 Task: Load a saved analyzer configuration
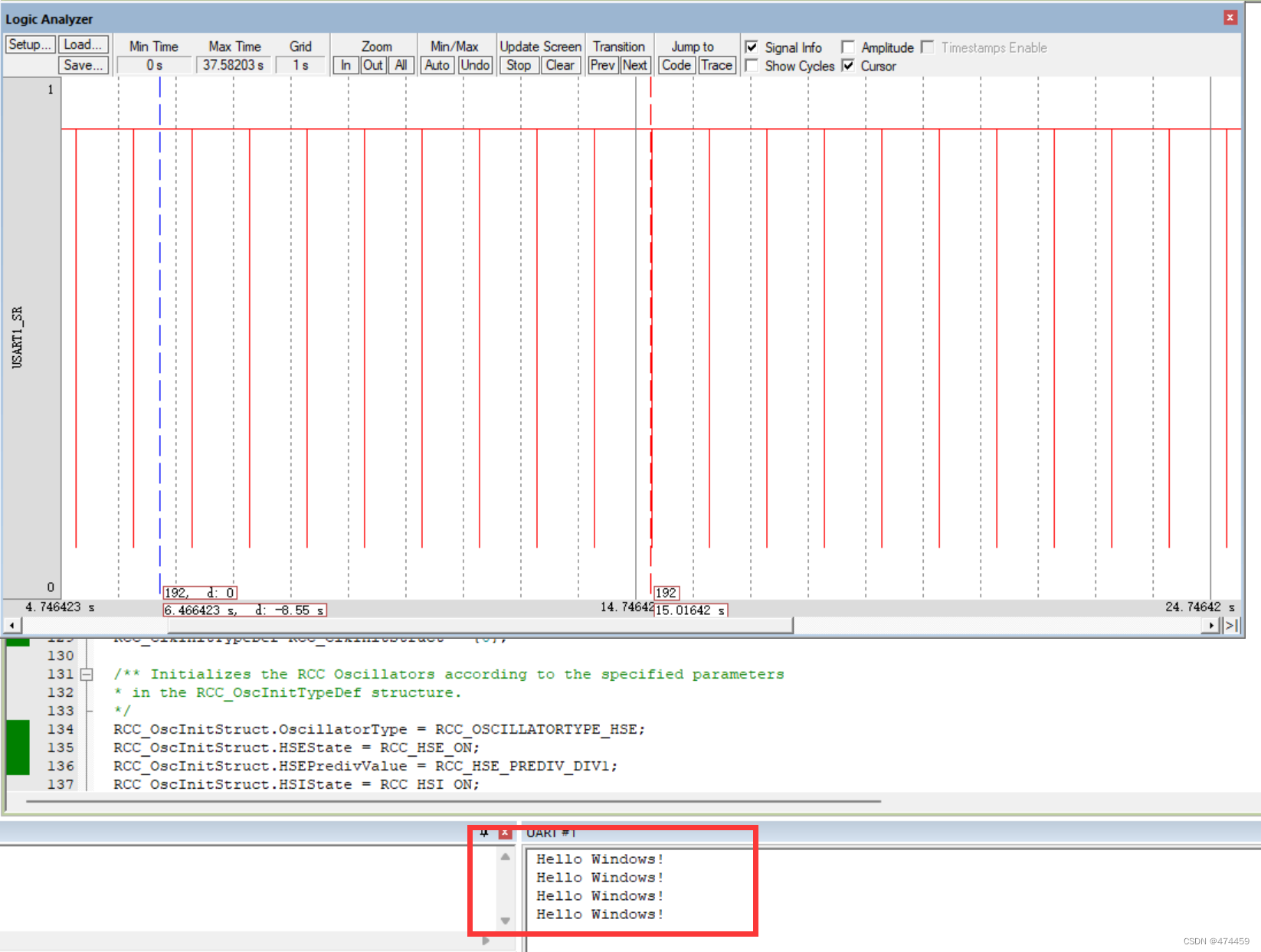coord(83,44)
